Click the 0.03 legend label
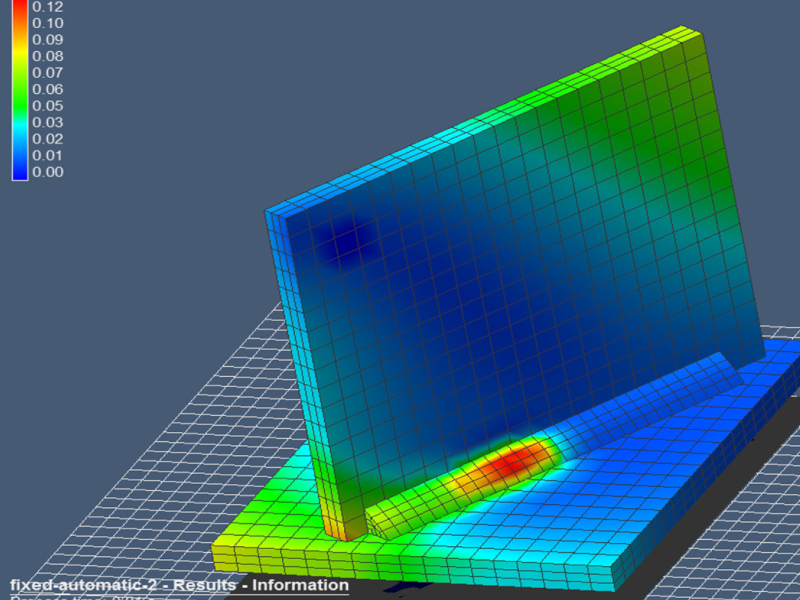Screen dimensions: 800x600 [x=48, y=122]
